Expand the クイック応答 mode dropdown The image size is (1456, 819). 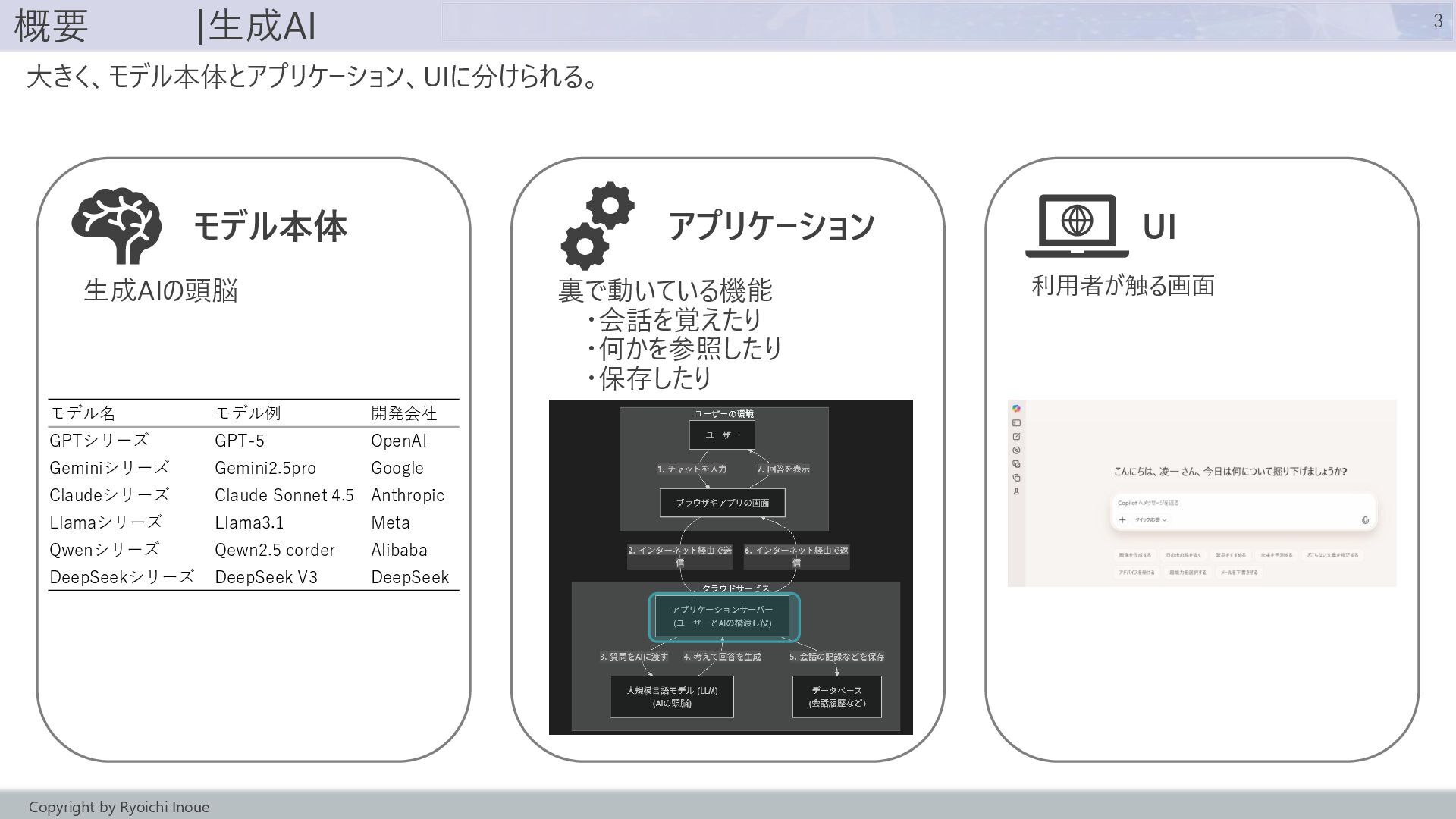[1150, 520]
